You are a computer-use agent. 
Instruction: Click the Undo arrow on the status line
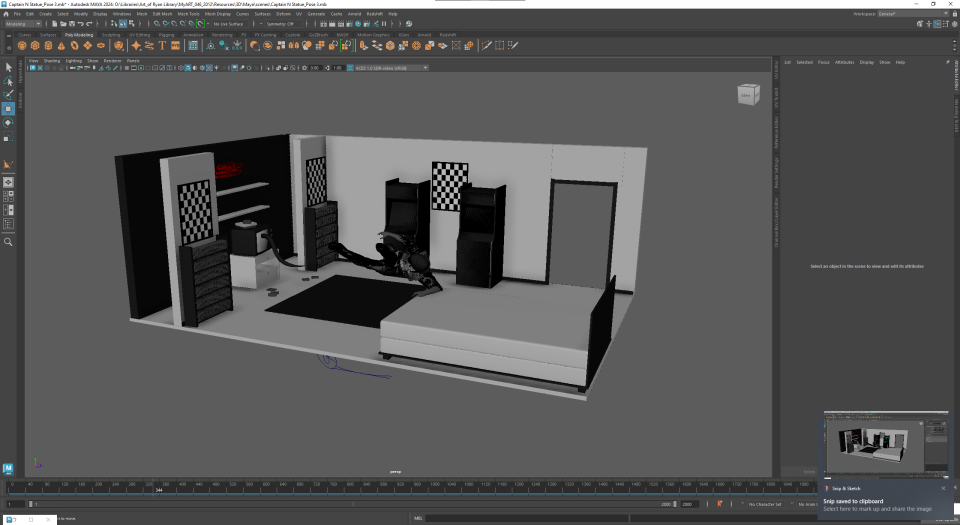coord(80,24)
